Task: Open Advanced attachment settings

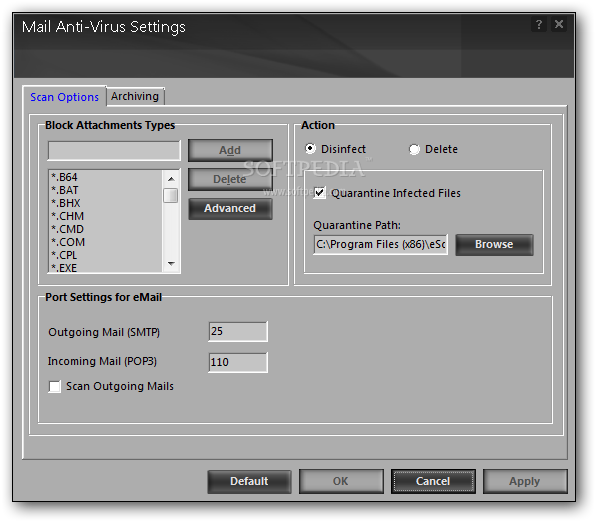Action: click(x=230, y=208)
